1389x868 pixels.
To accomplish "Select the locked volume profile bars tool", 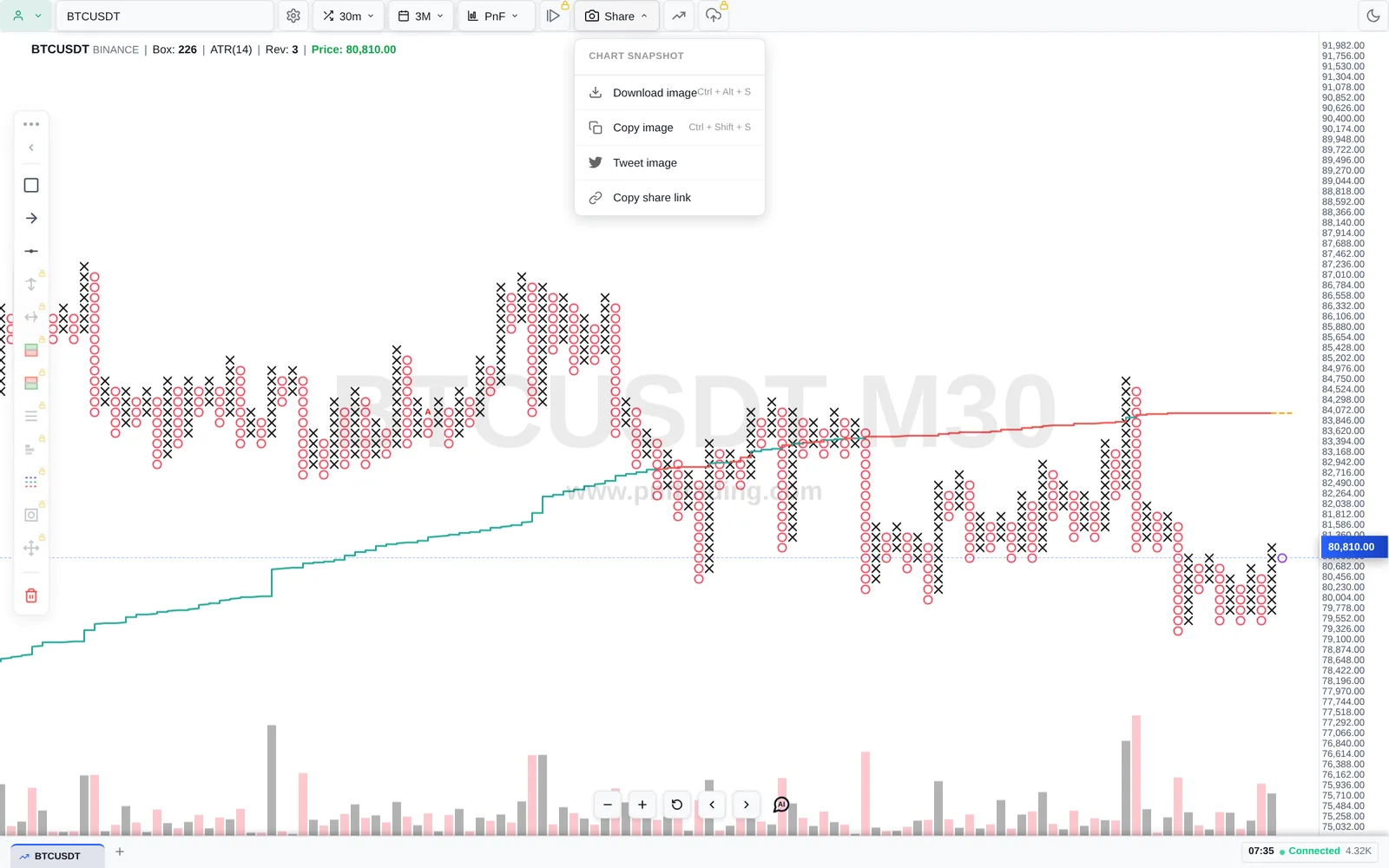I will 31,450.
